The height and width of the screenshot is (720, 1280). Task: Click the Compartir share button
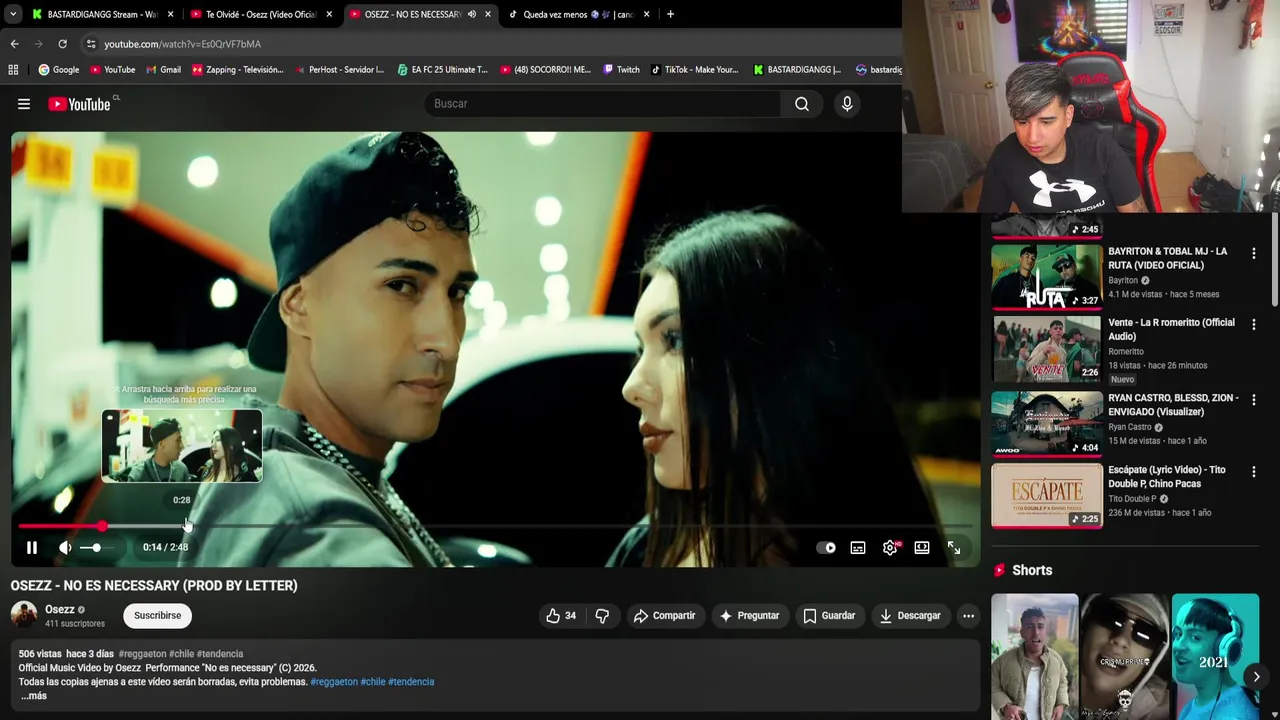coord(664,616)
